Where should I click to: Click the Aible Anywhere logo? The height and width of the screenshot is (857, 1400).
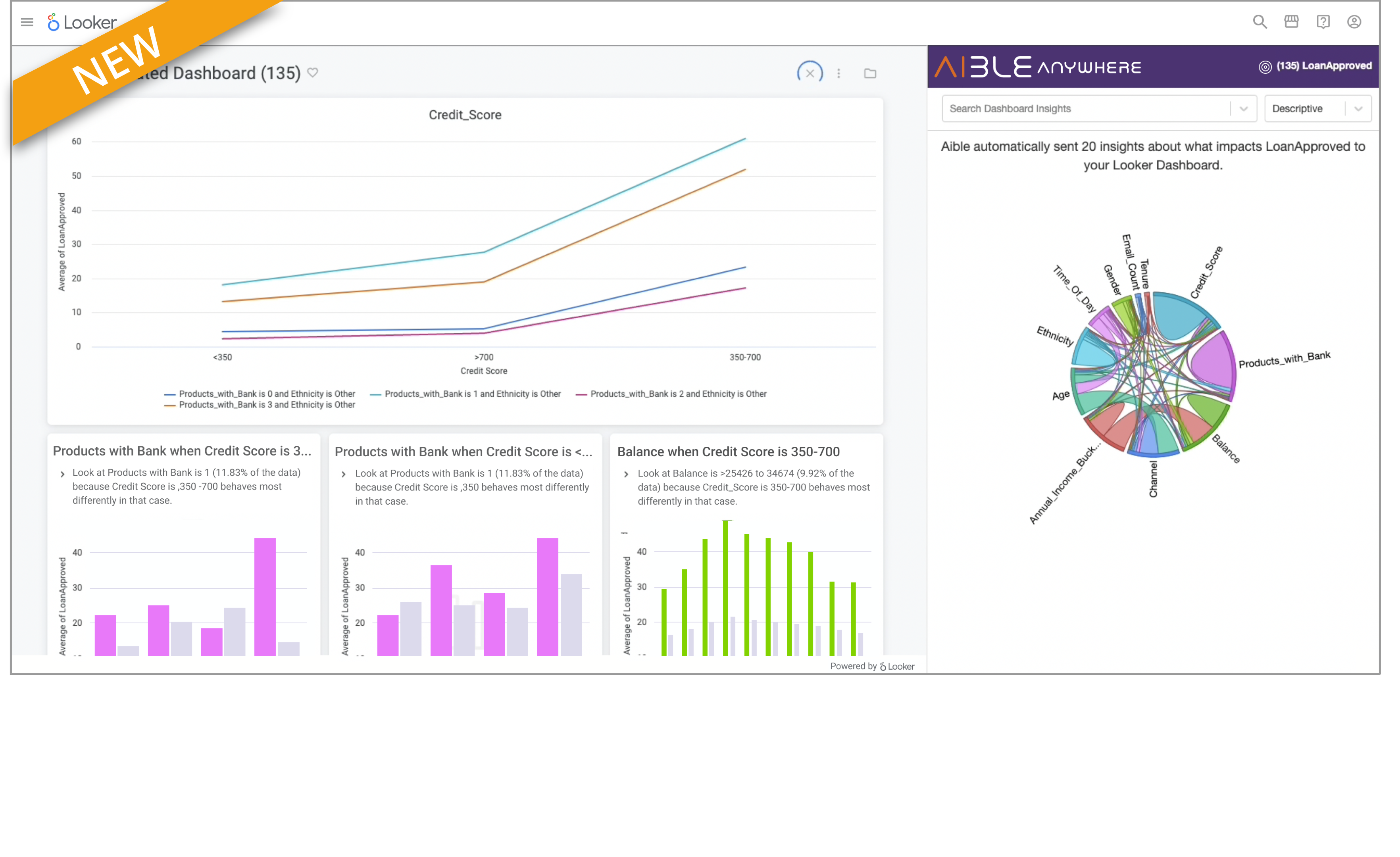(1038, 66)
